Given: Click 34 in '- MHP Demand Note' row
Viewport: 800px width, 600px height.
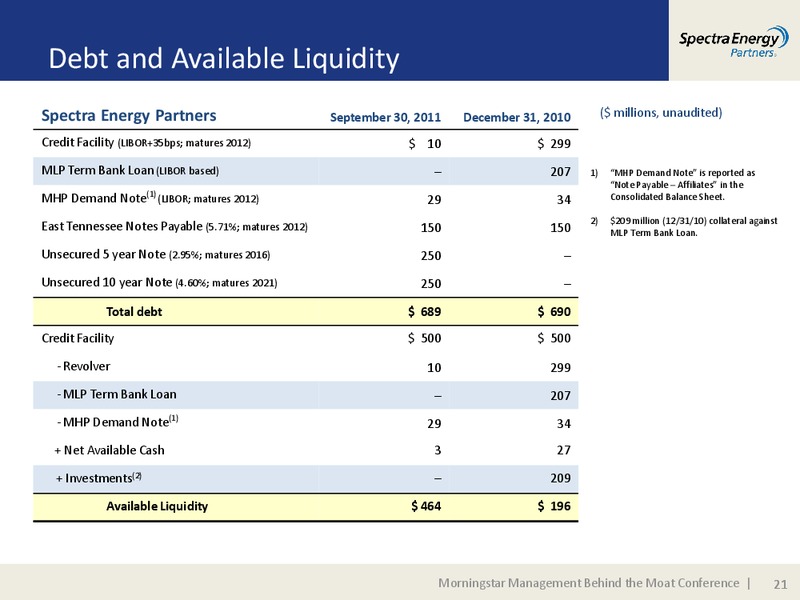Looking at the screenshot, I should (563, 424).
